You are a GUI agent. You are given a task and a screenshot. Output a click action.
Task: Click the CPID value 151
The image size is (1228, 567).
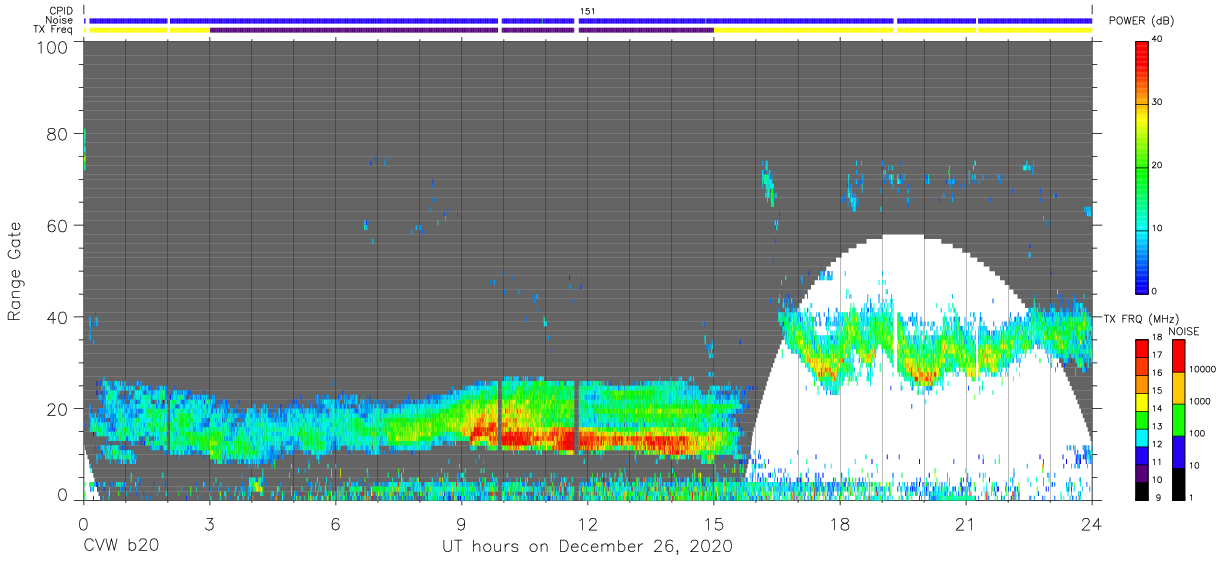587,10
